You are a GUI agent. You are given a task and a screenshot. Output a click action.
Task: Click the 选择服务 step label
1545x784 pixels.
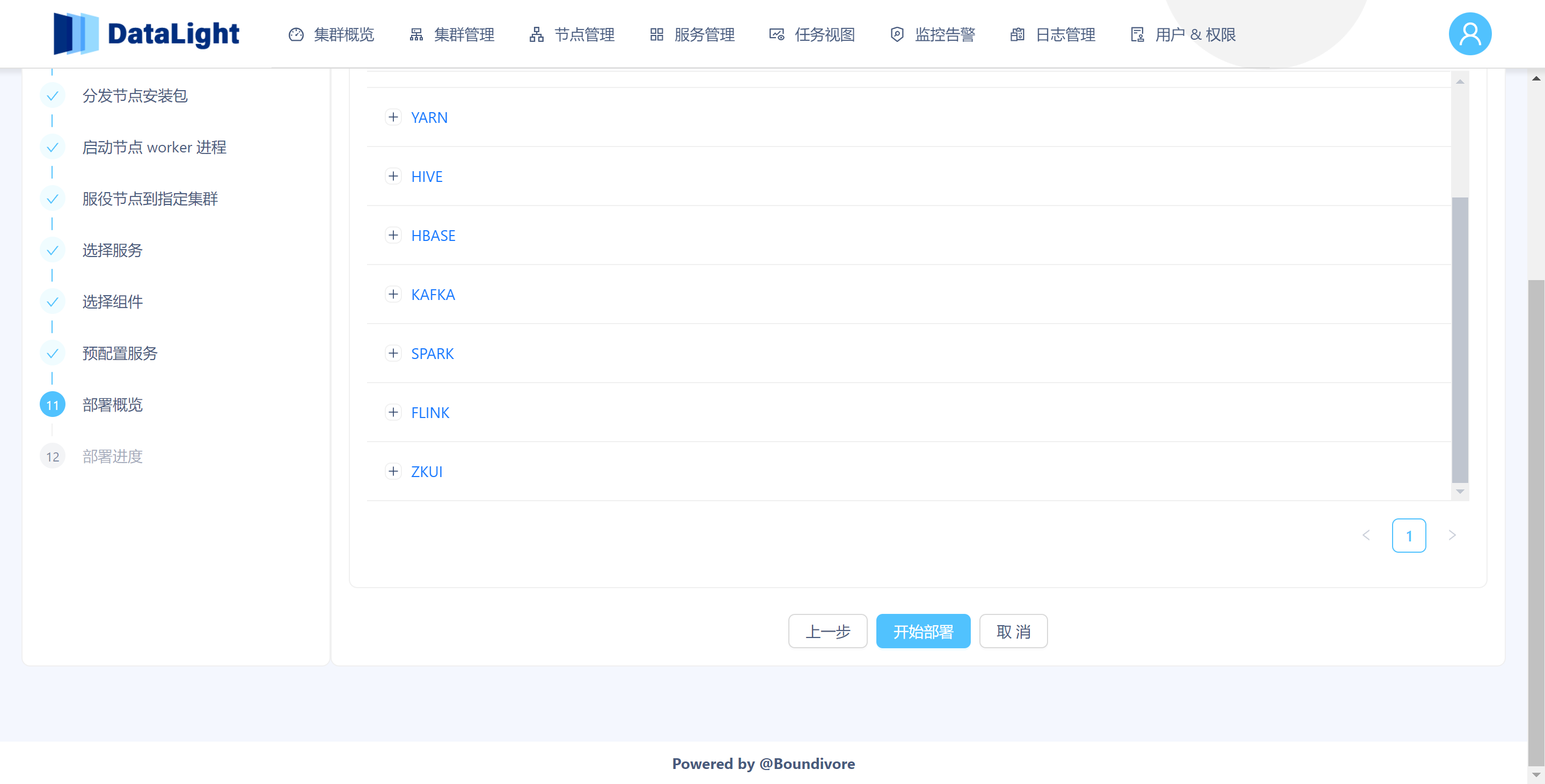click(113, 250)
